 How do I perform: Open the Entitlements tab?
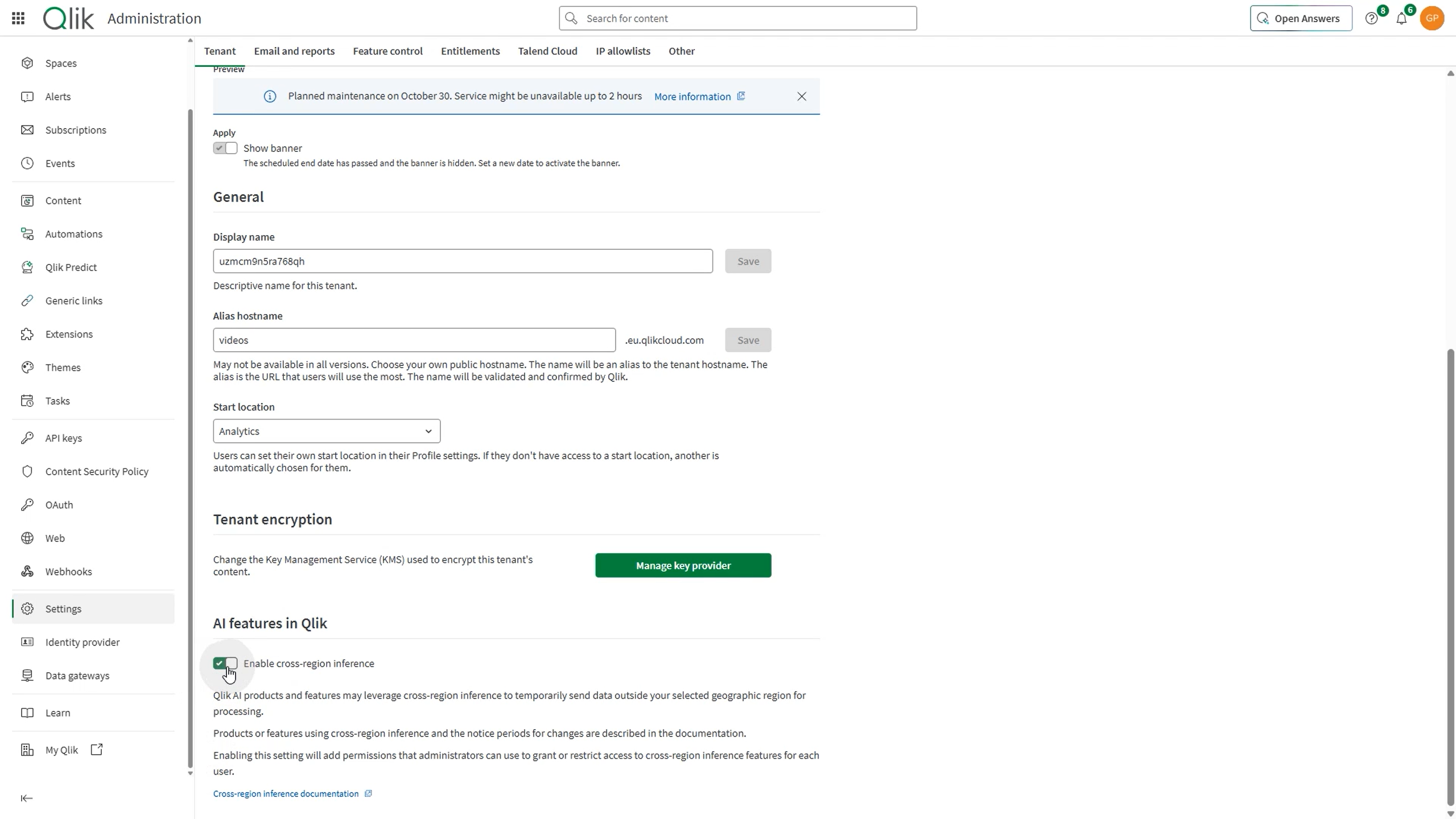(470, 51)
